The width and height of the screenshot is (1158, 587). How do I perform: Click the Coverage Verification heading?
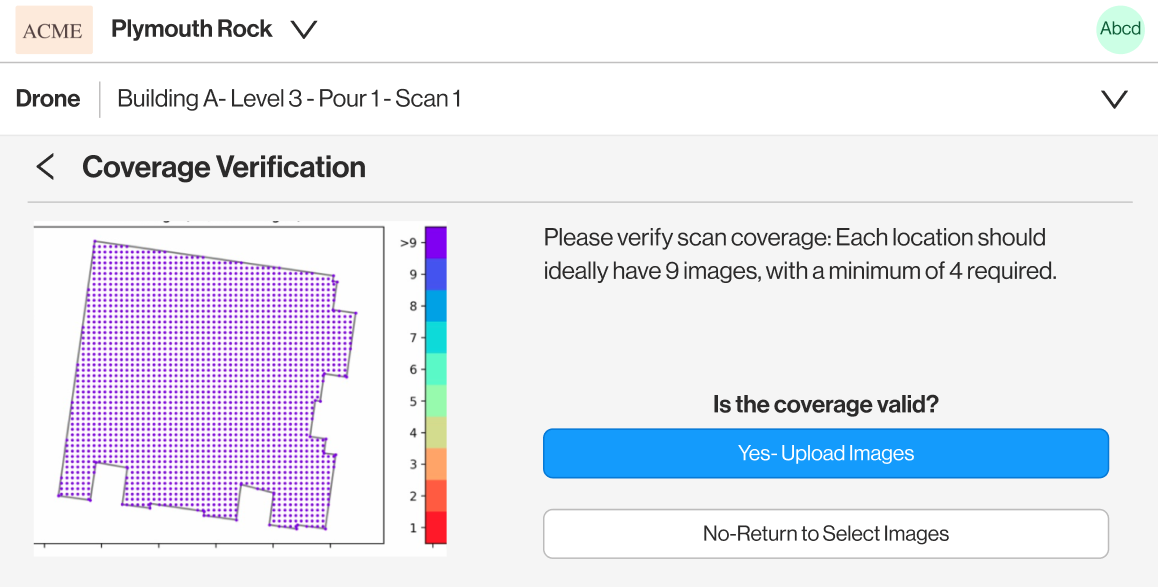coord(224,167)
